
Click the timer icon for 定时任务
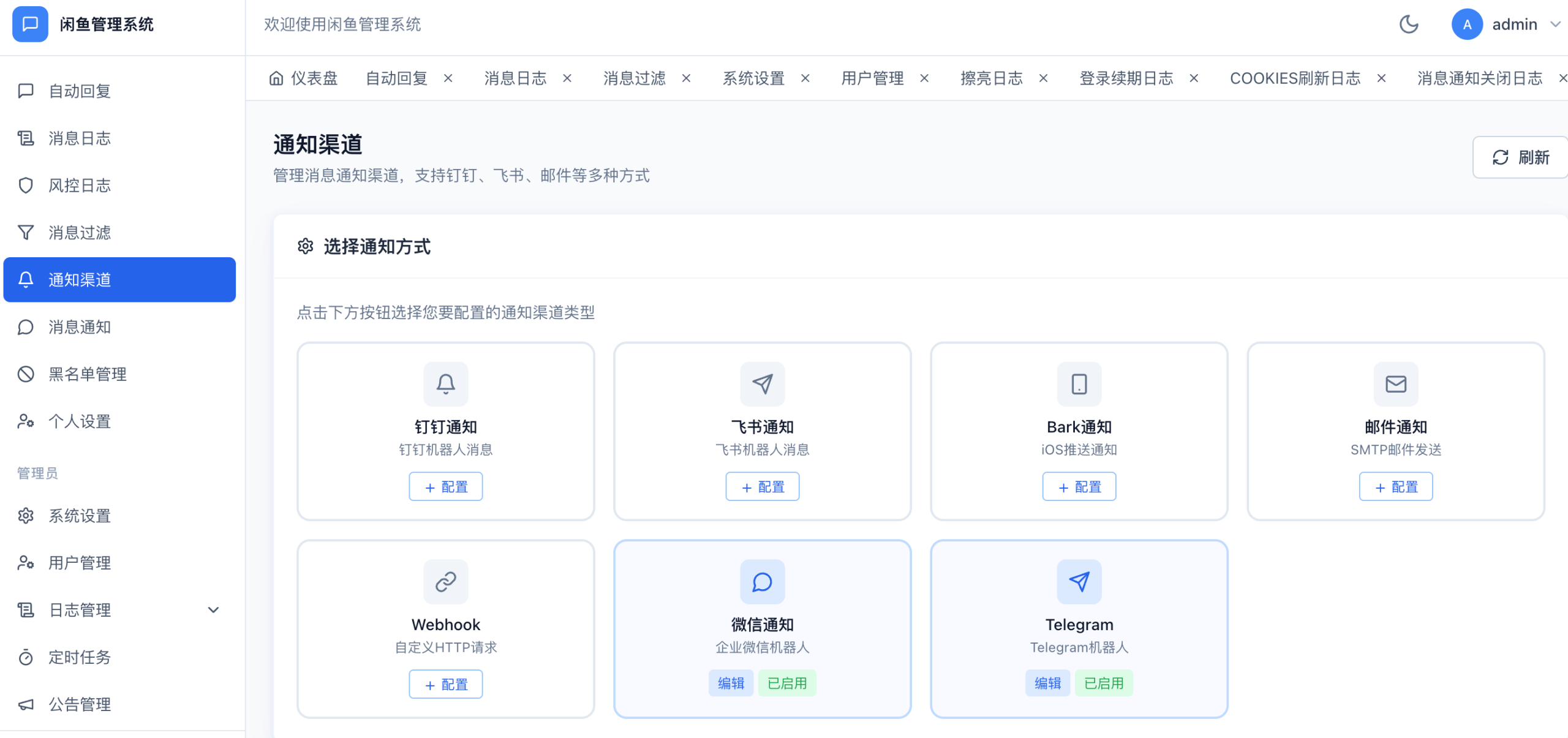[26, 657]
